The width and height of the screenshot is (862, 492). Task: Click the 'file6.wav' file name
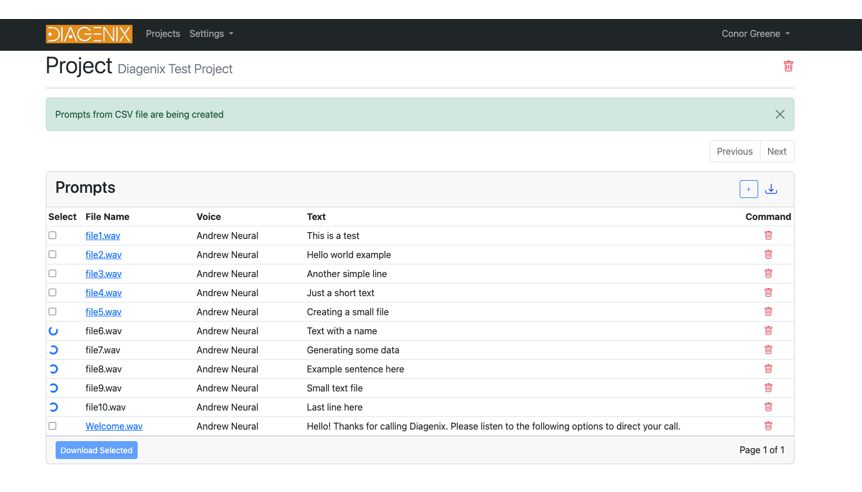pos(103,331)
